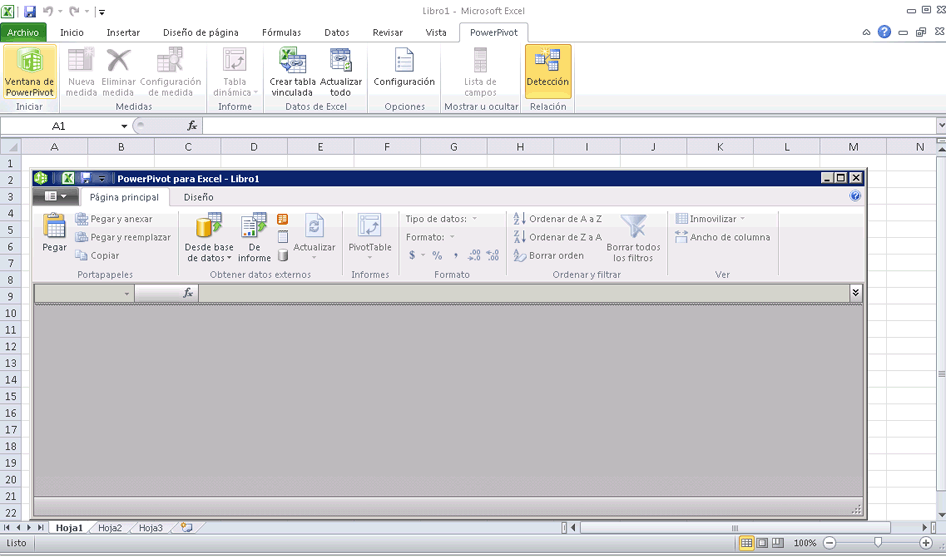Click select all corner of worksheet
This screenshot has width=946, height=557.
coord(11,147)
